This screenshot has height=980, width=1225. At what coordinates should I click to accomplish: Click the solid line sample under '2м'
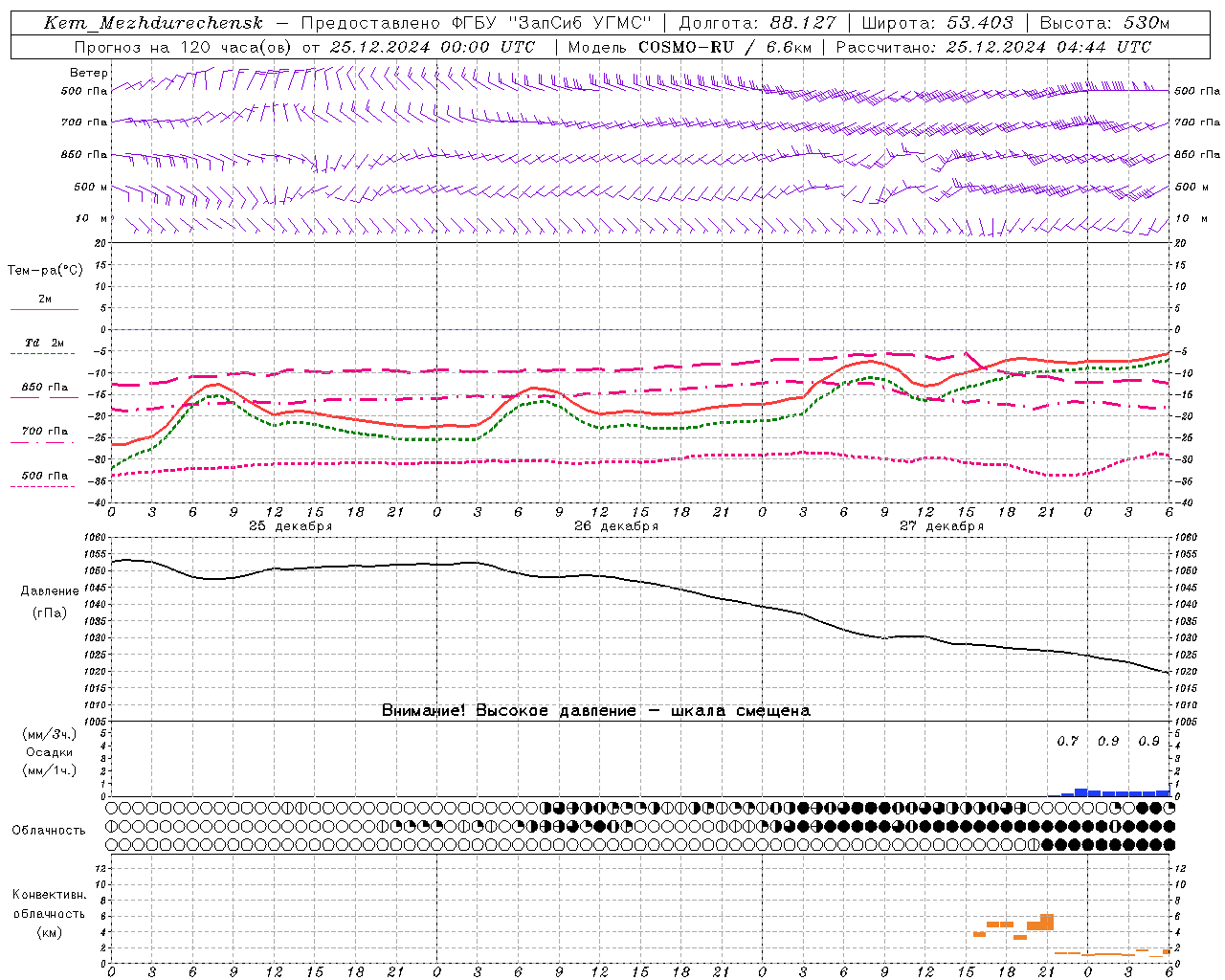point(44,309)
